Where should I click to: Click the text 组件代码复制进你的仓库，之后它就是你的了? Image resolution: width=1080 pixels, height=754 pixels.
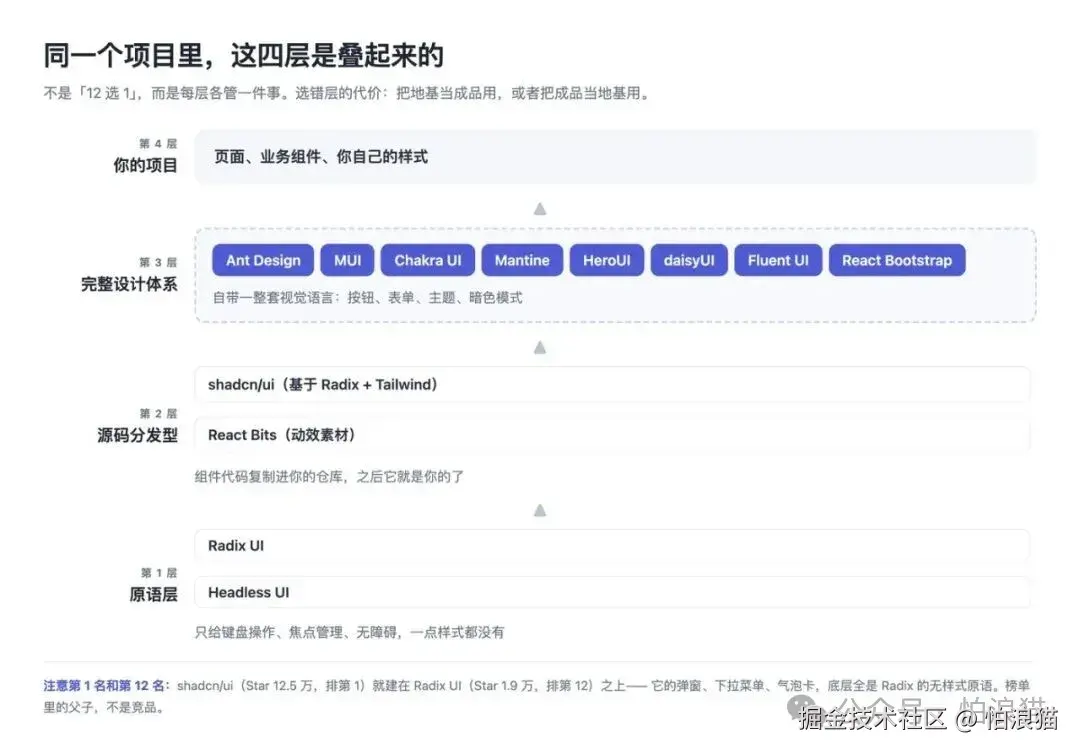[x=329, y=477]
